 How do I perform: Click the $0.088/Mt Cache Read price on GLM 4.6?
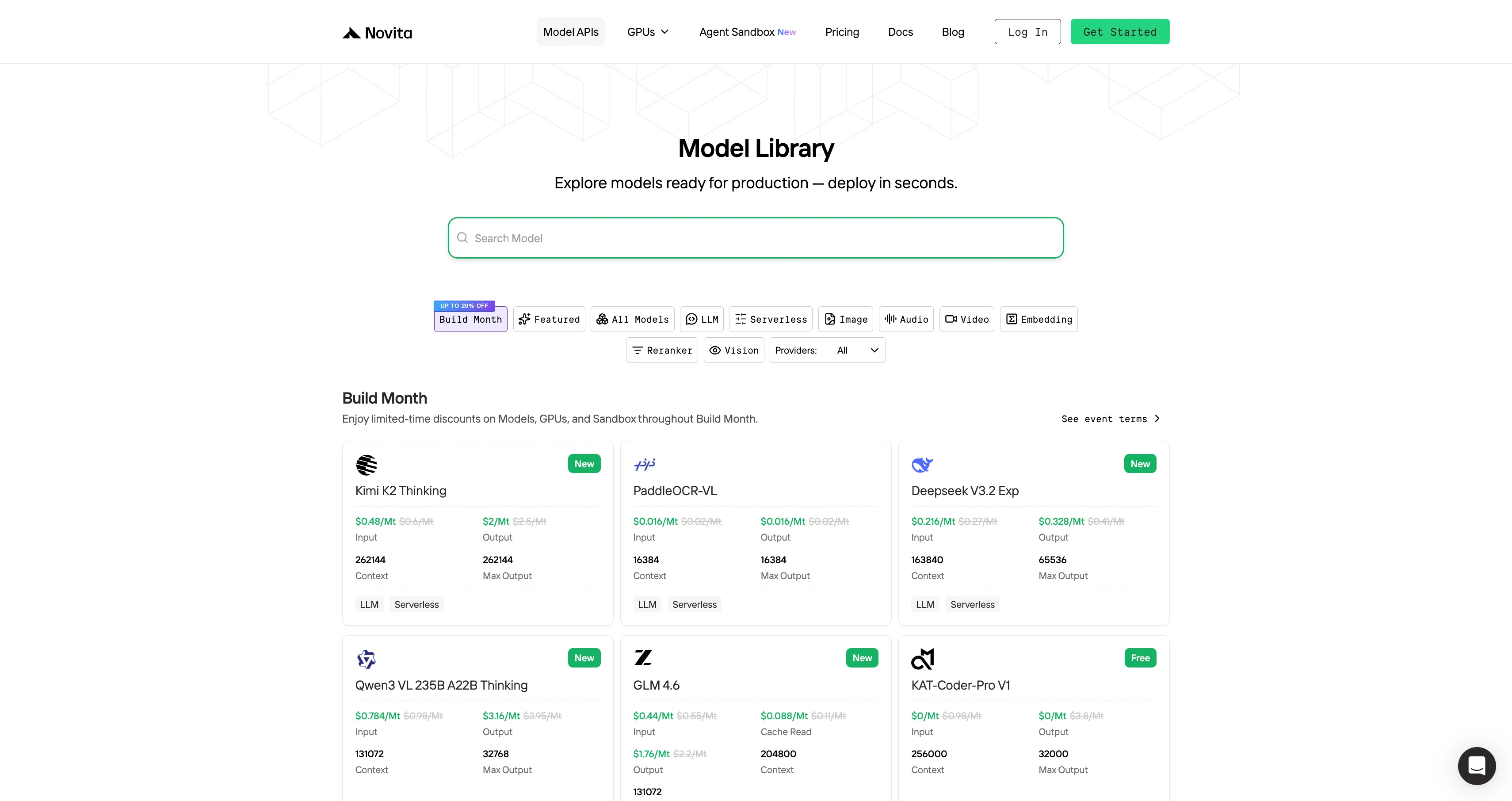[x=784, y=716]
